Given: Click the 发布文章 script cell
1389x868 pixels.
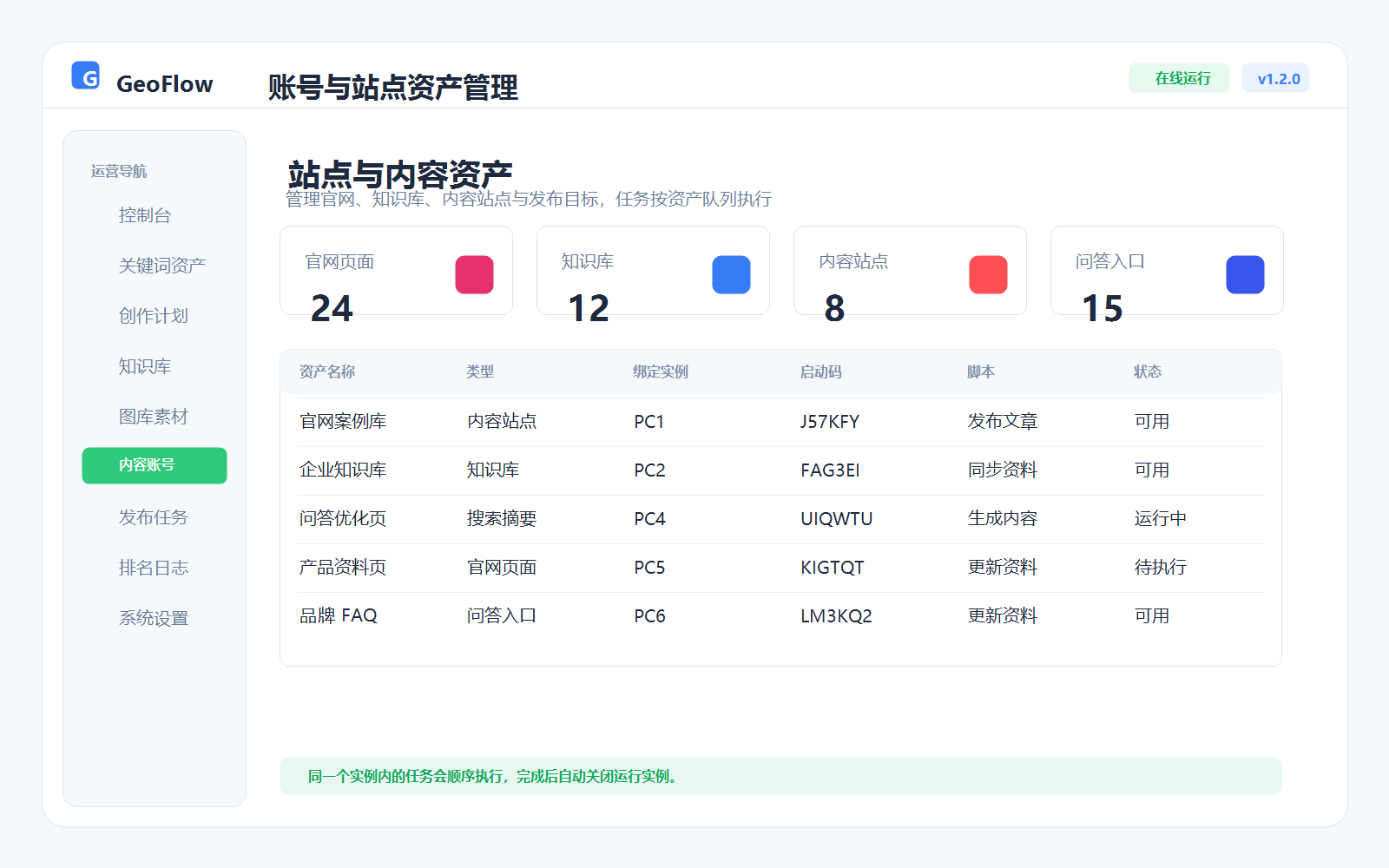Looking at the screenshot, I should coord(1003,422).
